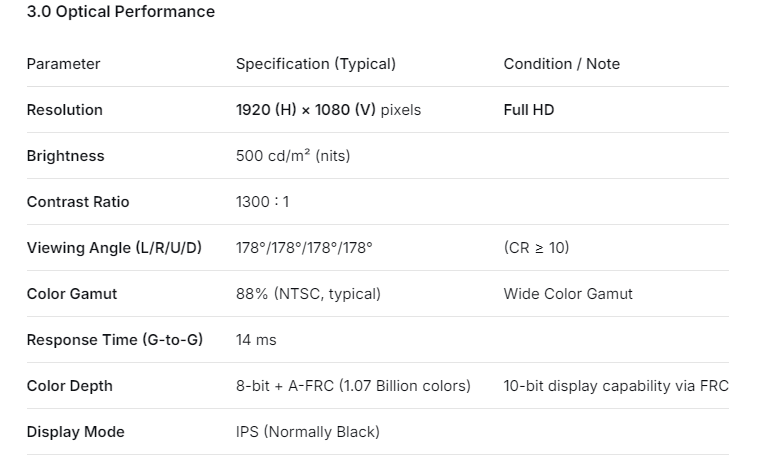Image resolution: width=775 pixels, height=464 pixels.
Task: Click the '88% (NTSC, typical)' value
Action: [308, 294]
